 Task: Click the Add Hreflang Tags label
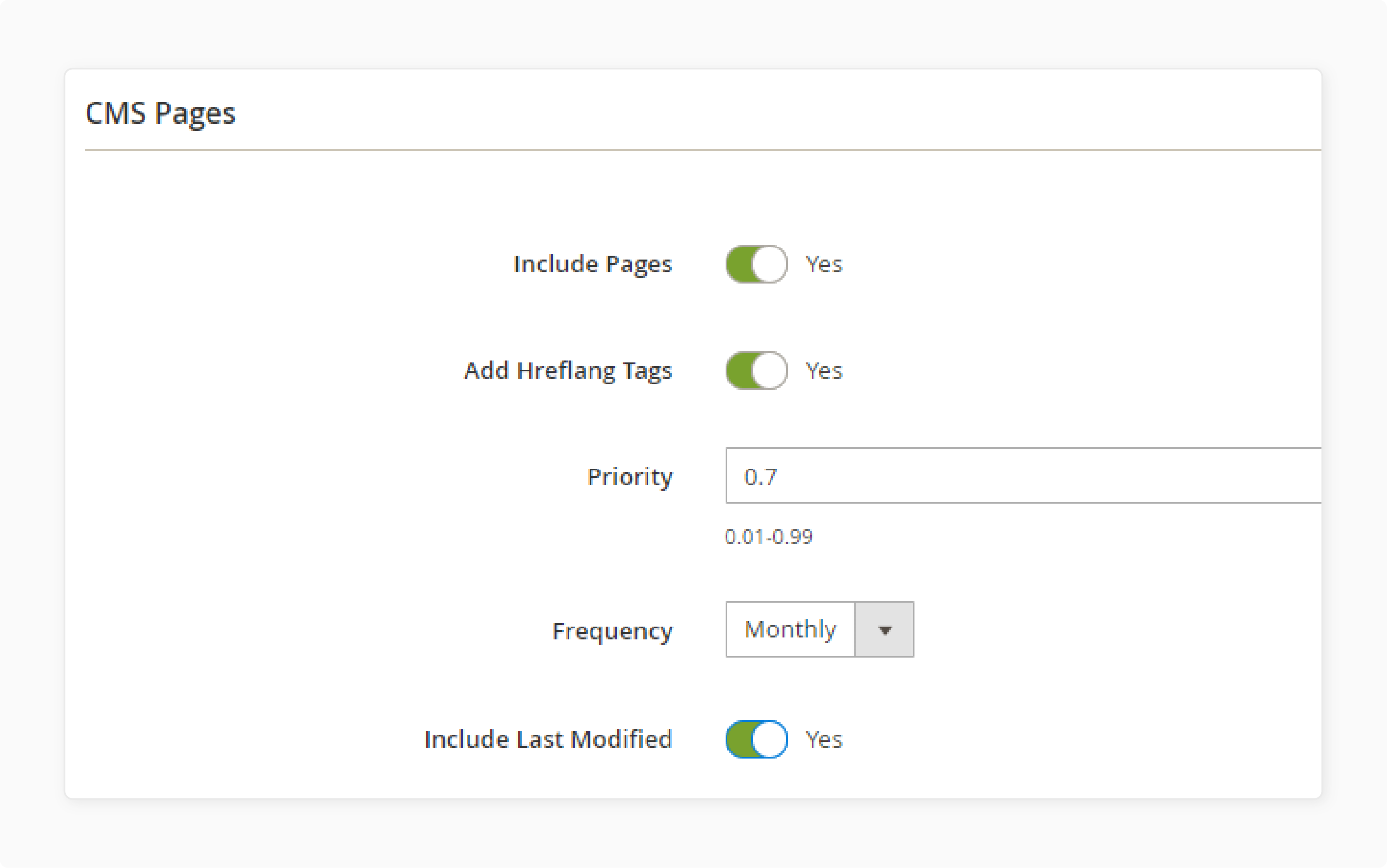click(x=568, y=371)
